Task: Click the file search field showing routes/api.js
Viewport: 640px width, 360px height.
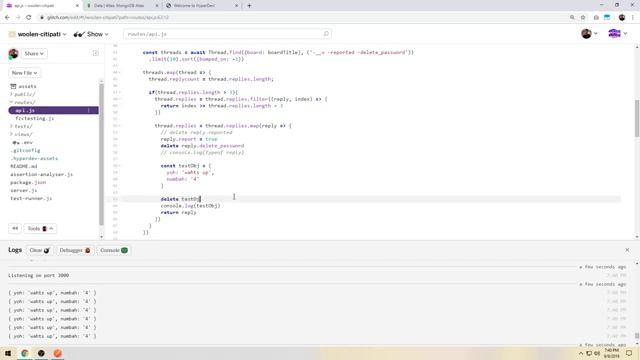Action: click(227, 34)
